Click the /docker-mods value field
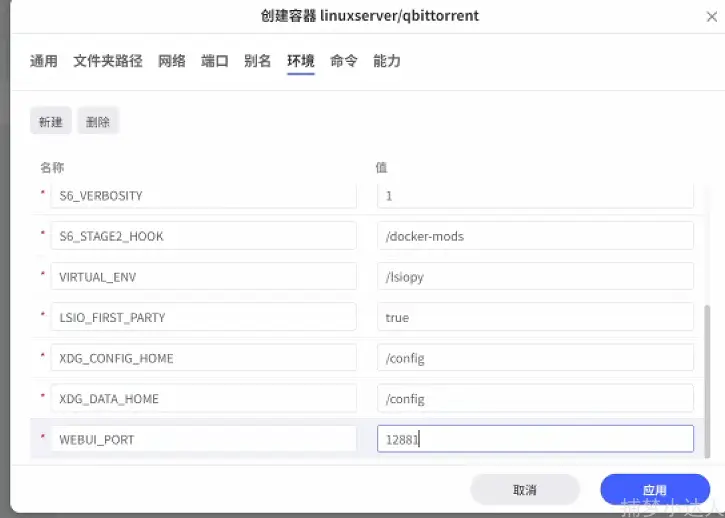The image size is (725, 518). [x=535, y=236]
